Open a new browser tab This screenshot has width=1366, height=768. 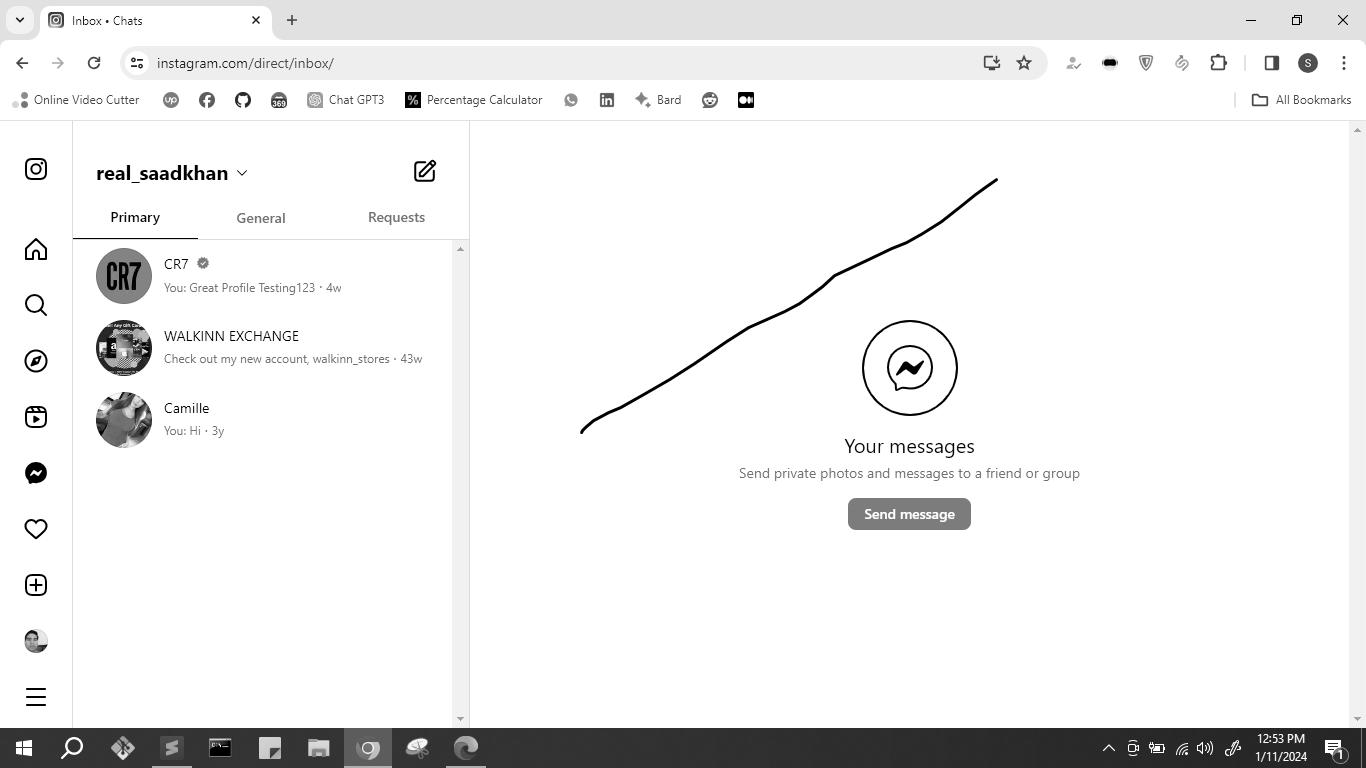tap(292, 20)
